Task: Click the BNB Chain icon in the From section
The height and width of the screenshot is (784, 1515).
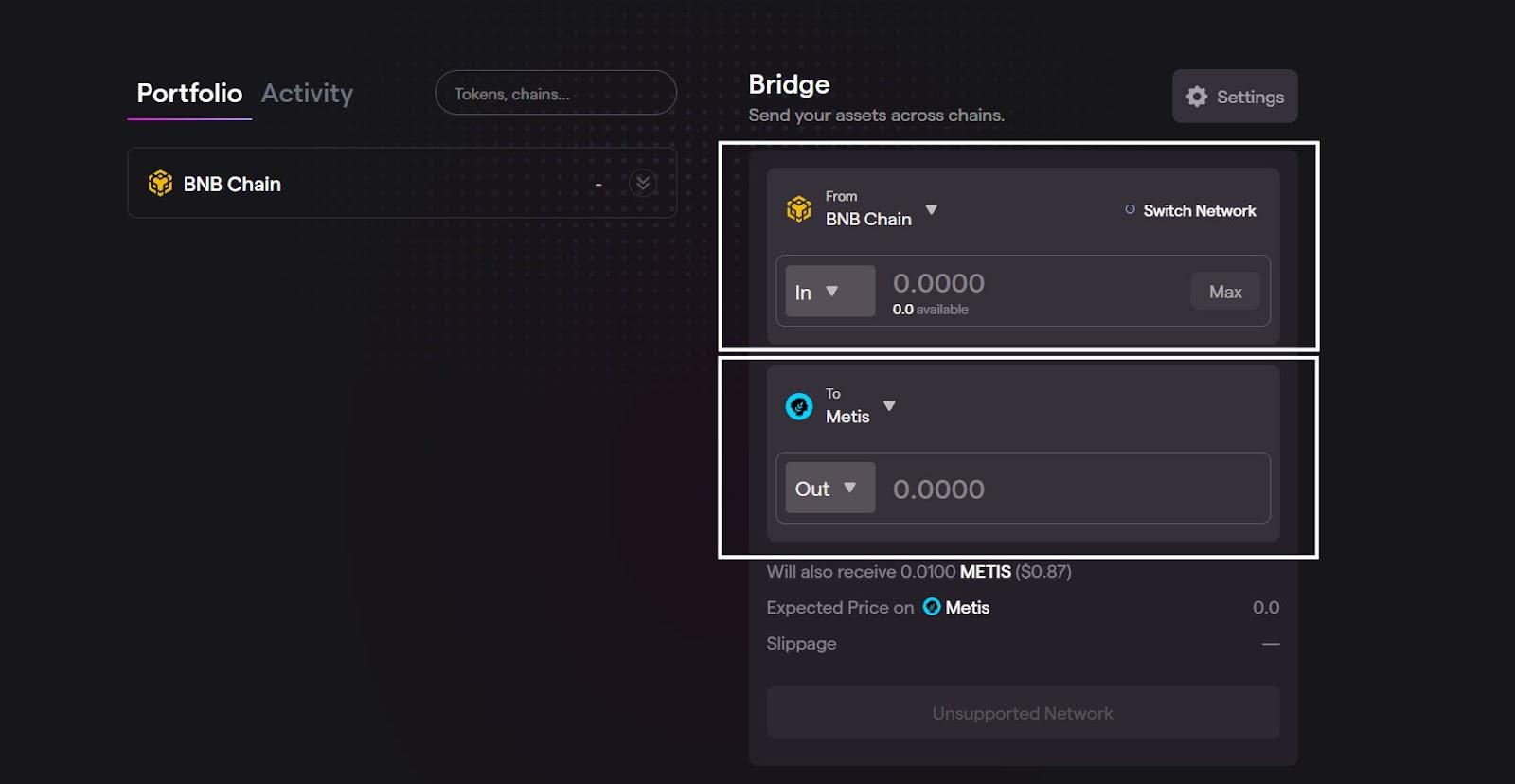Action: click(x=800, y=208)
